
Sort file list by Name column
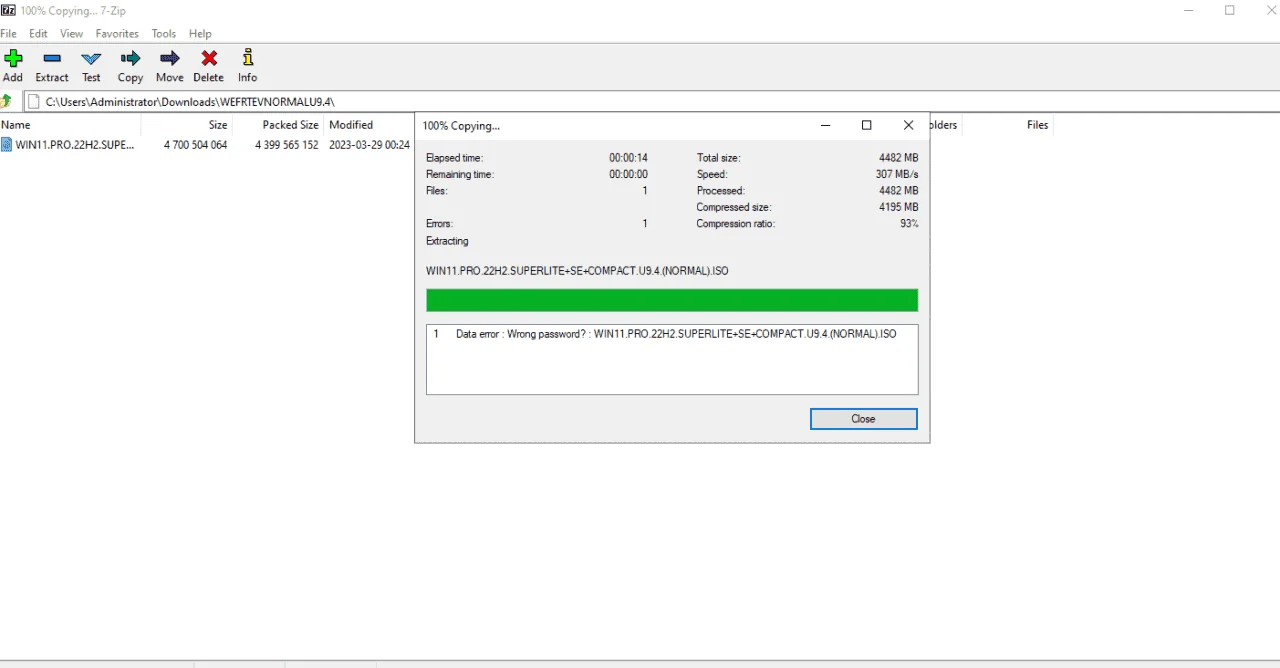(x=70, y=125)
